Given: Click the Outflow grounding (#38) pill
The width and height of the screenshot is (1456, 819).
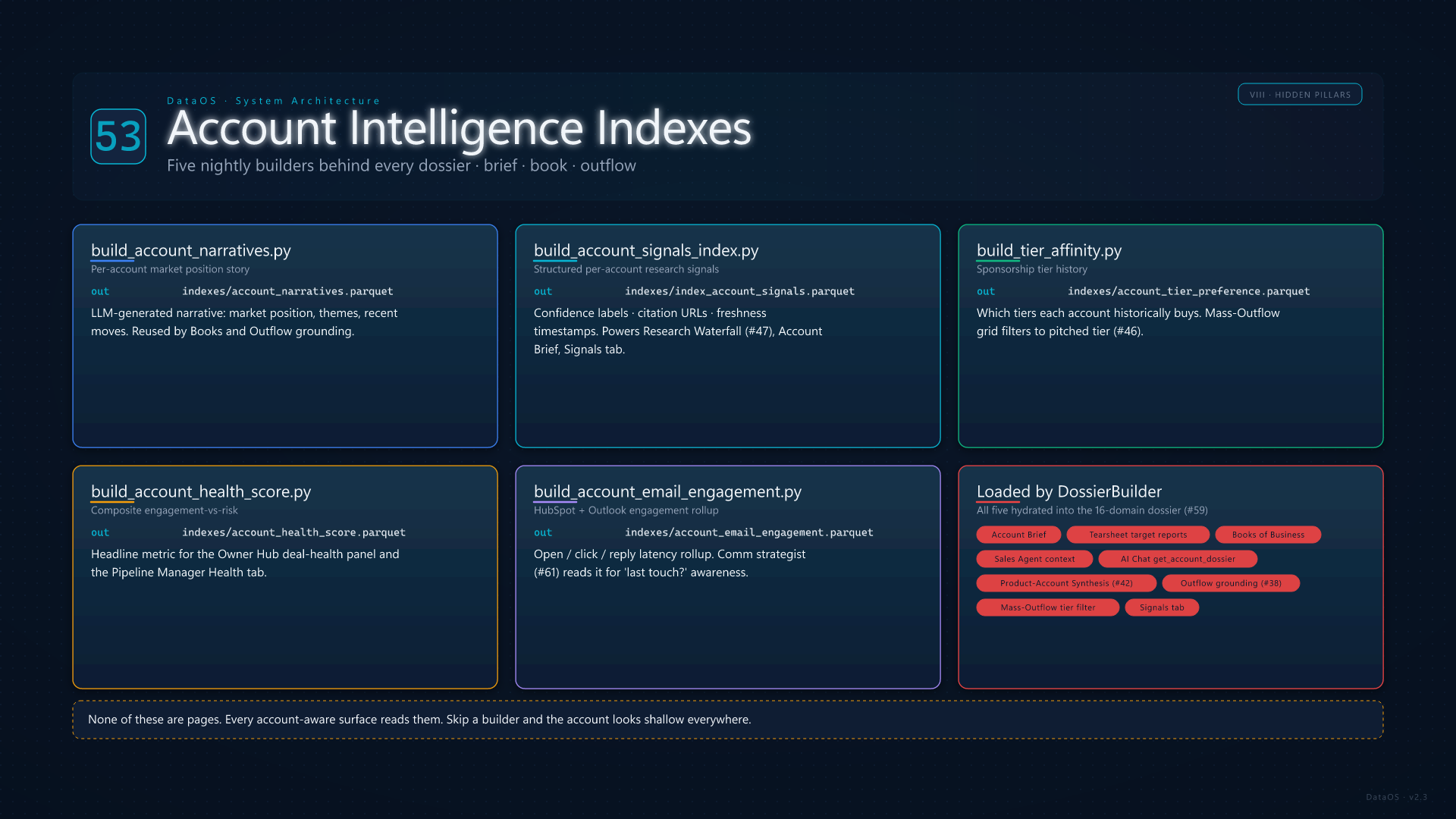Looking at the screenshot, I should pyautogui.click(x=1231, y=583).
